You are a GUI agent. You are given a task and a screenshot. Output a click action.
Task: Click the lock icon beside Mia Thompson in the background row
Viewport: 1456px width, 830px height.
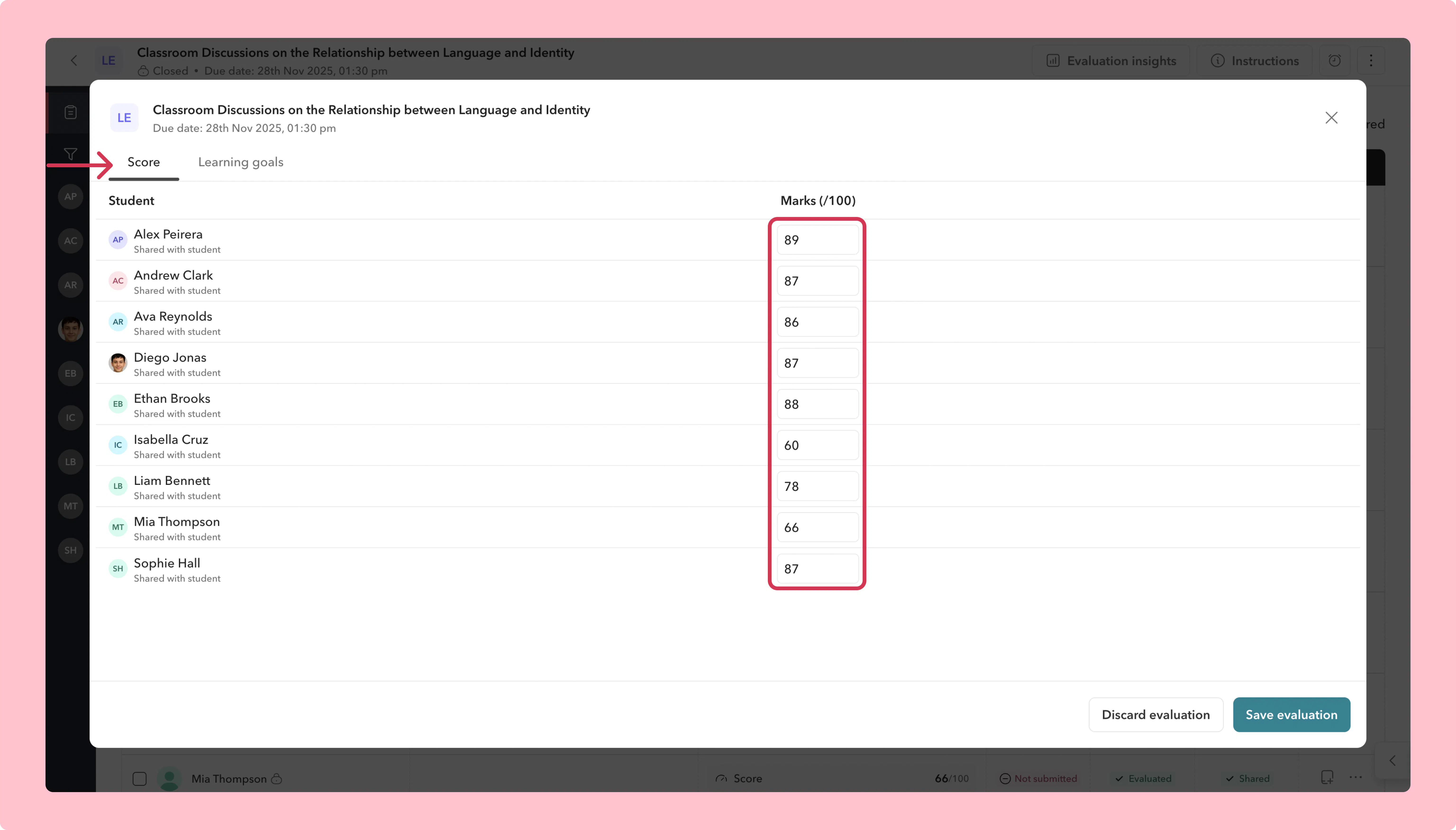click(277, 779)
